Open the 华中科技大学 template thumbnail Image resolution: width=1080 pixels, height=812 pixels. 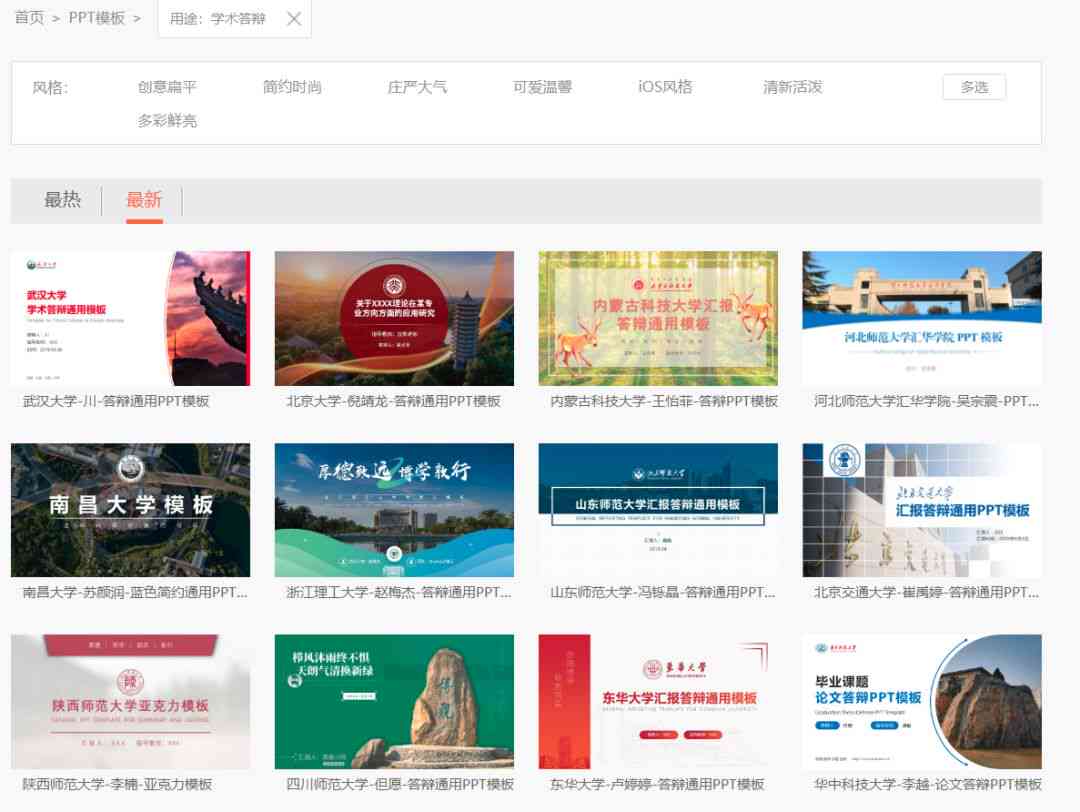[922, 701]
